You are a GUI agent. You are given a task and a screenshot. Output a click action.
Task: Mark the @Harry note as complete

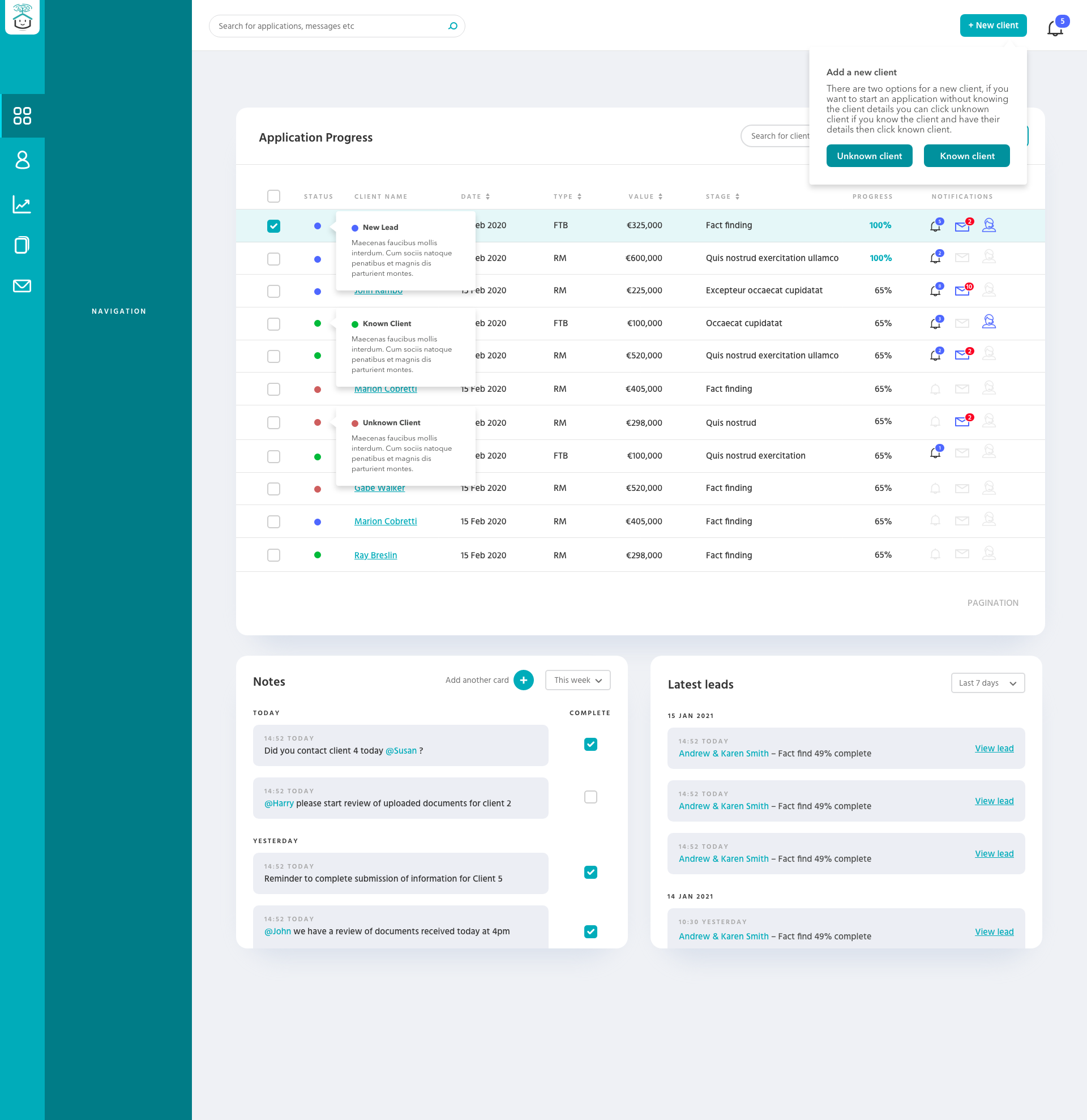590,797
